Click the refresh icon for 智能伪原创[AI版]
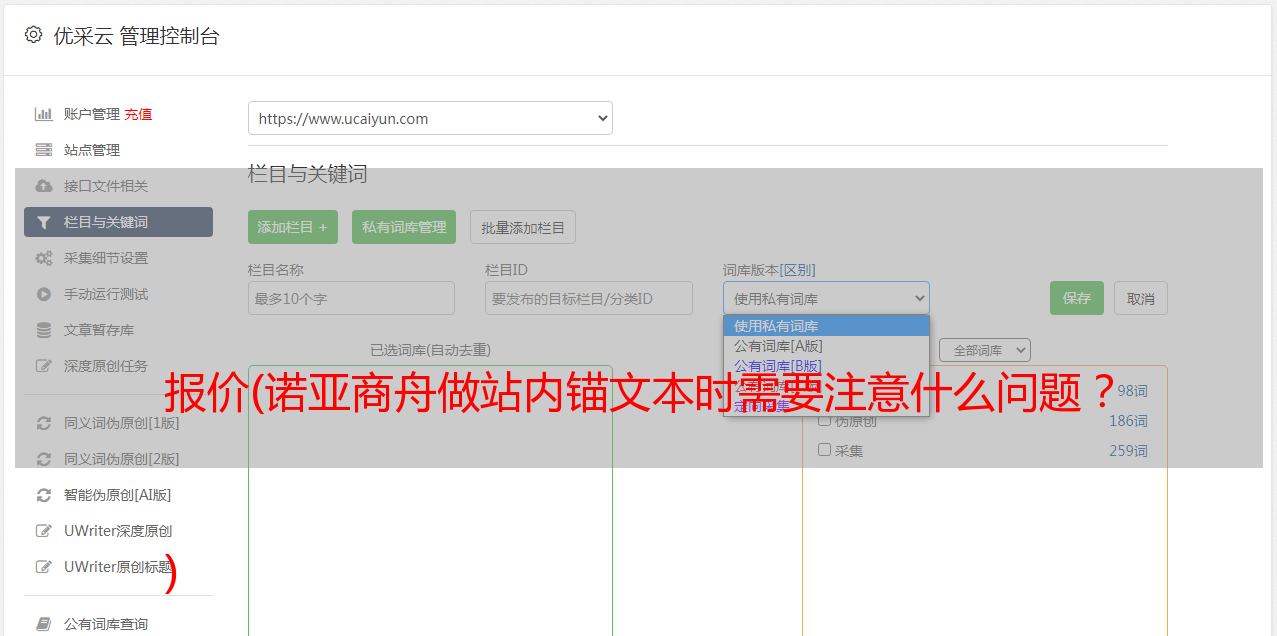The image size is (1277, 636). [44, 495]
